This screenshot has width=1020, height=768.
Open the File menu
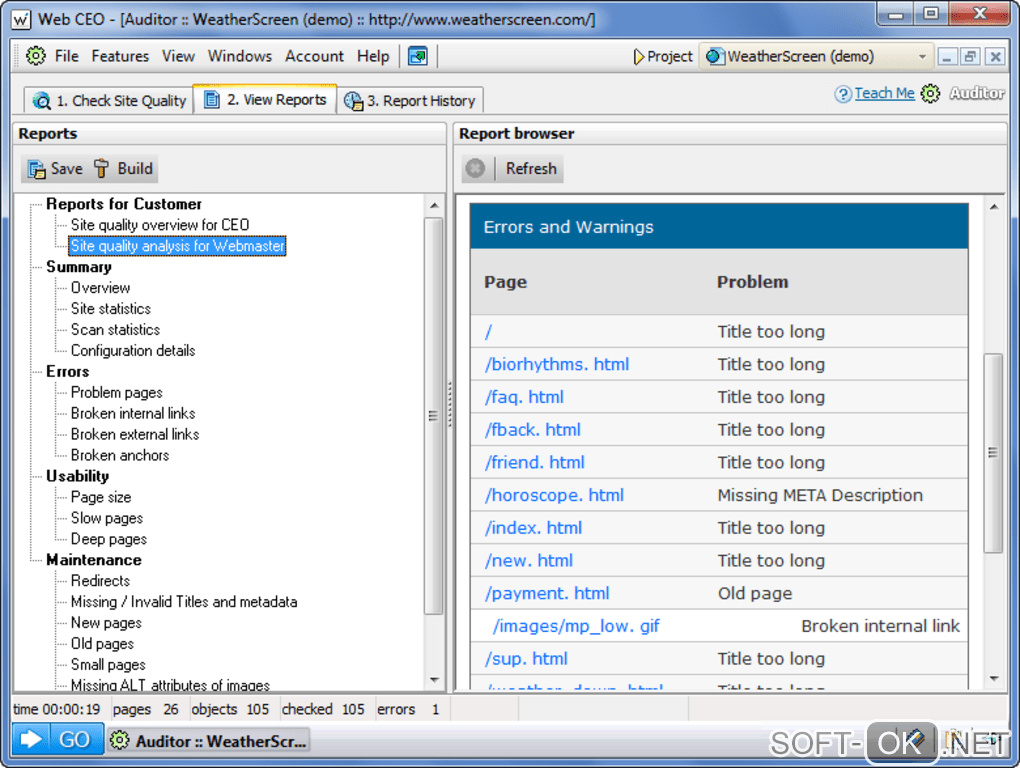[x=66, y=57]
